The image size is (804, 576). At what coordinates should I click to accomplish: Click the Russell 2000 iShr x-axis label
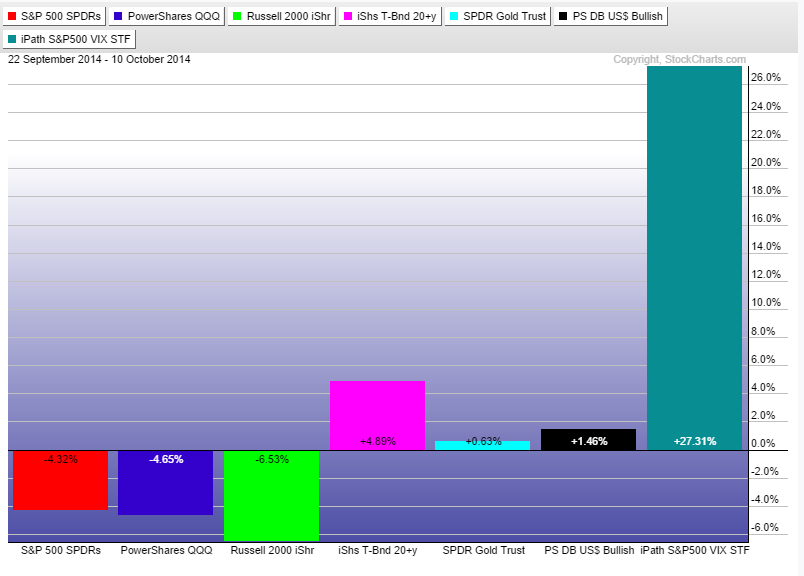coord(272,550)
